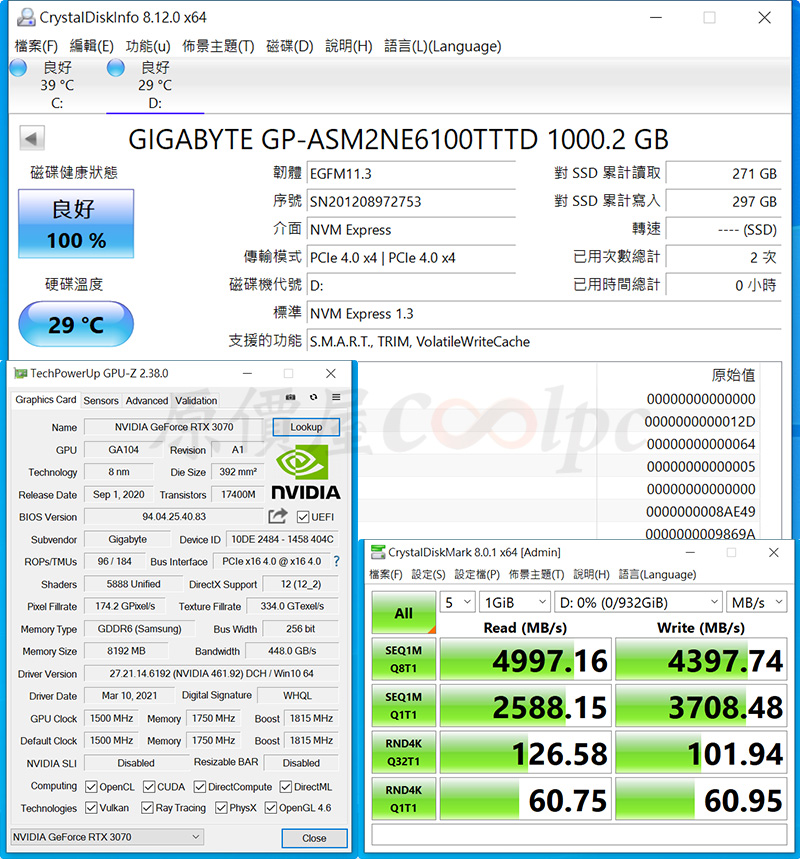Open the 說明(H) menu in CrystalDiskInfo
This screenshot has height=859, width=800.
[x=348, y=46]
